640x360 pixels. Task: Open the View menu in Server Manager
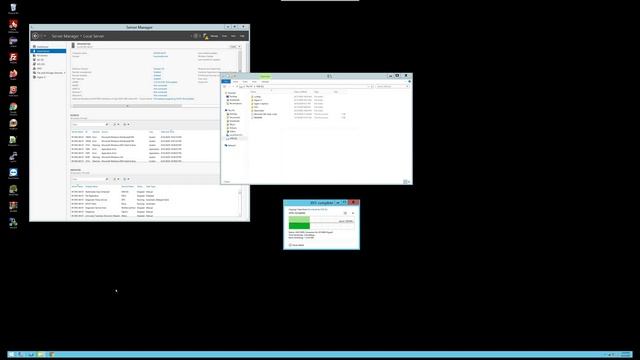[x=233, y=36]
